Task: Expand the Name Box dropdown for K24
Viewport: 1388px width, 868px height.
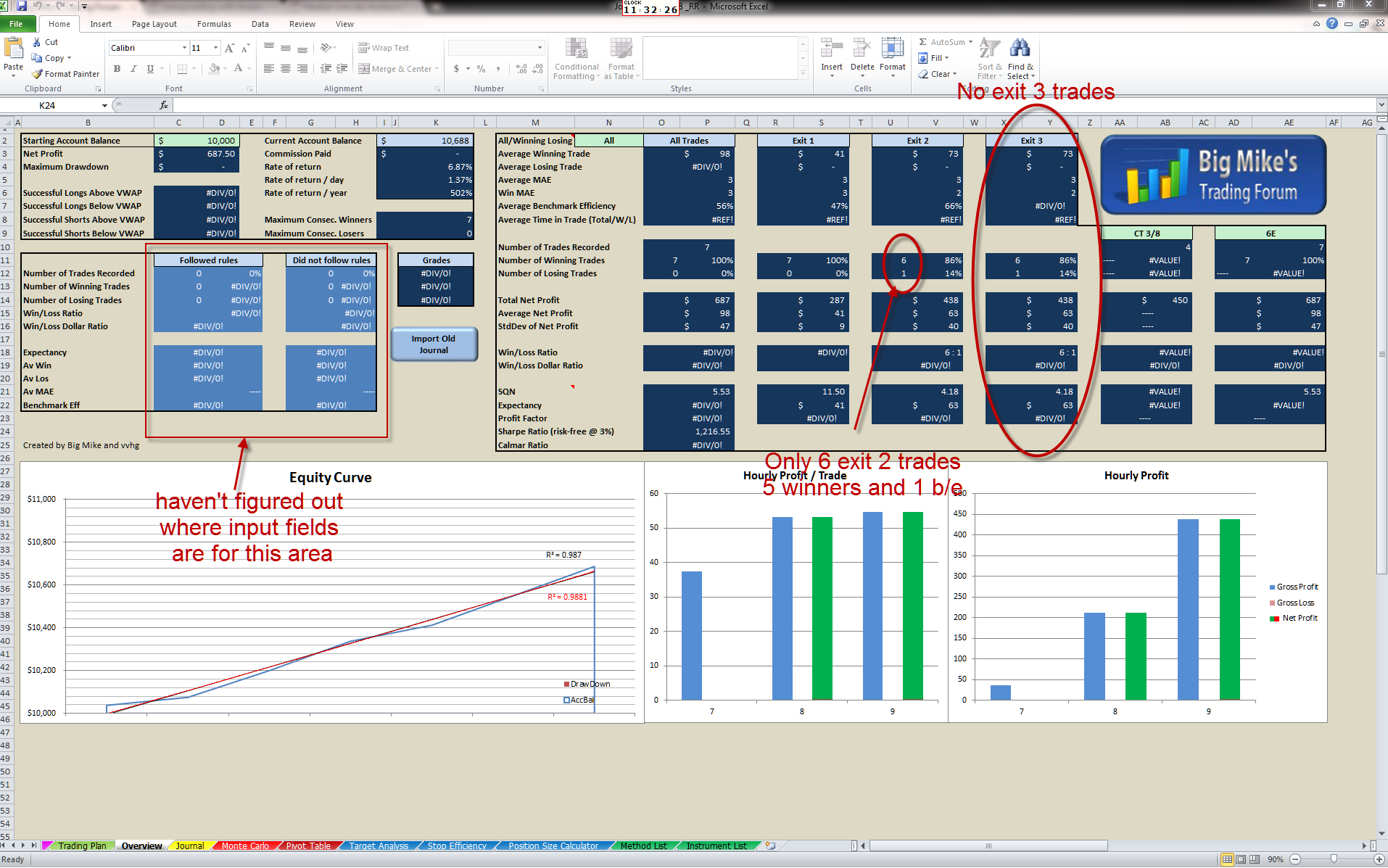Action: tap(104, 105)
